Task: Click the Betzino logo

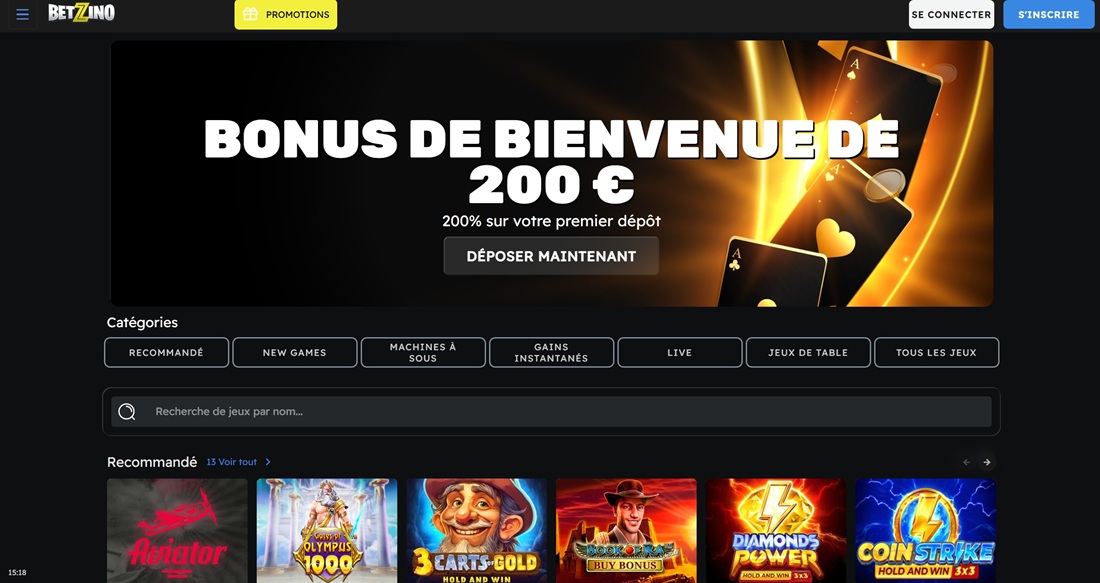Action: 81,13
